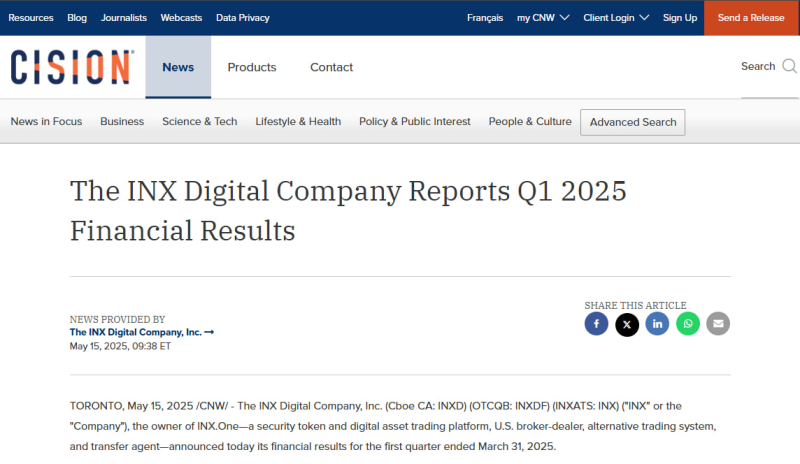The height and width of the screenshot is (464, 800).
Task: Open the News tab
Action: pyautogui.click(x=178, y=67)
